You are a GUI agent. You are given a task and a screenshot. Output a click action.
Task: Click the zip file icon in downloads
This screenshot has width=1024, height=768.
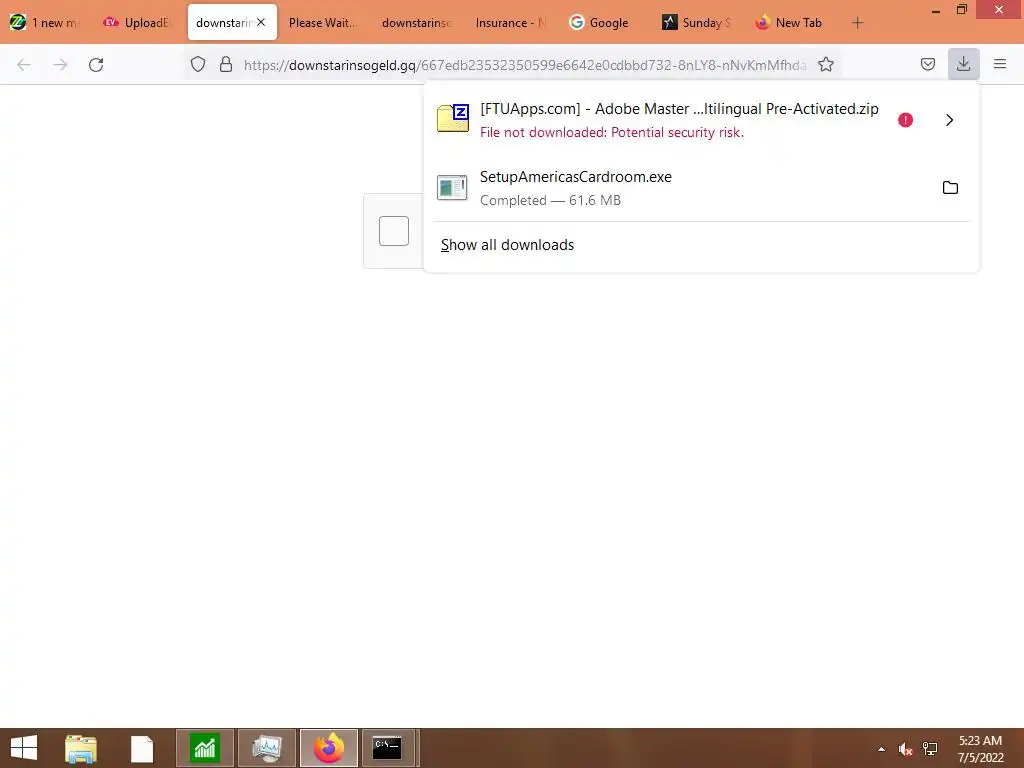[x=453, y=118]
